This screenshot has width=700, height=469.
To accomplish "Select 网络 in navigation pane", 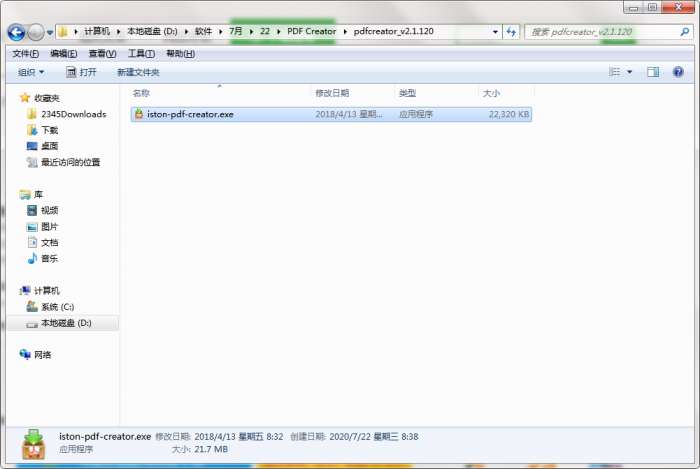I will pos(42,355).
